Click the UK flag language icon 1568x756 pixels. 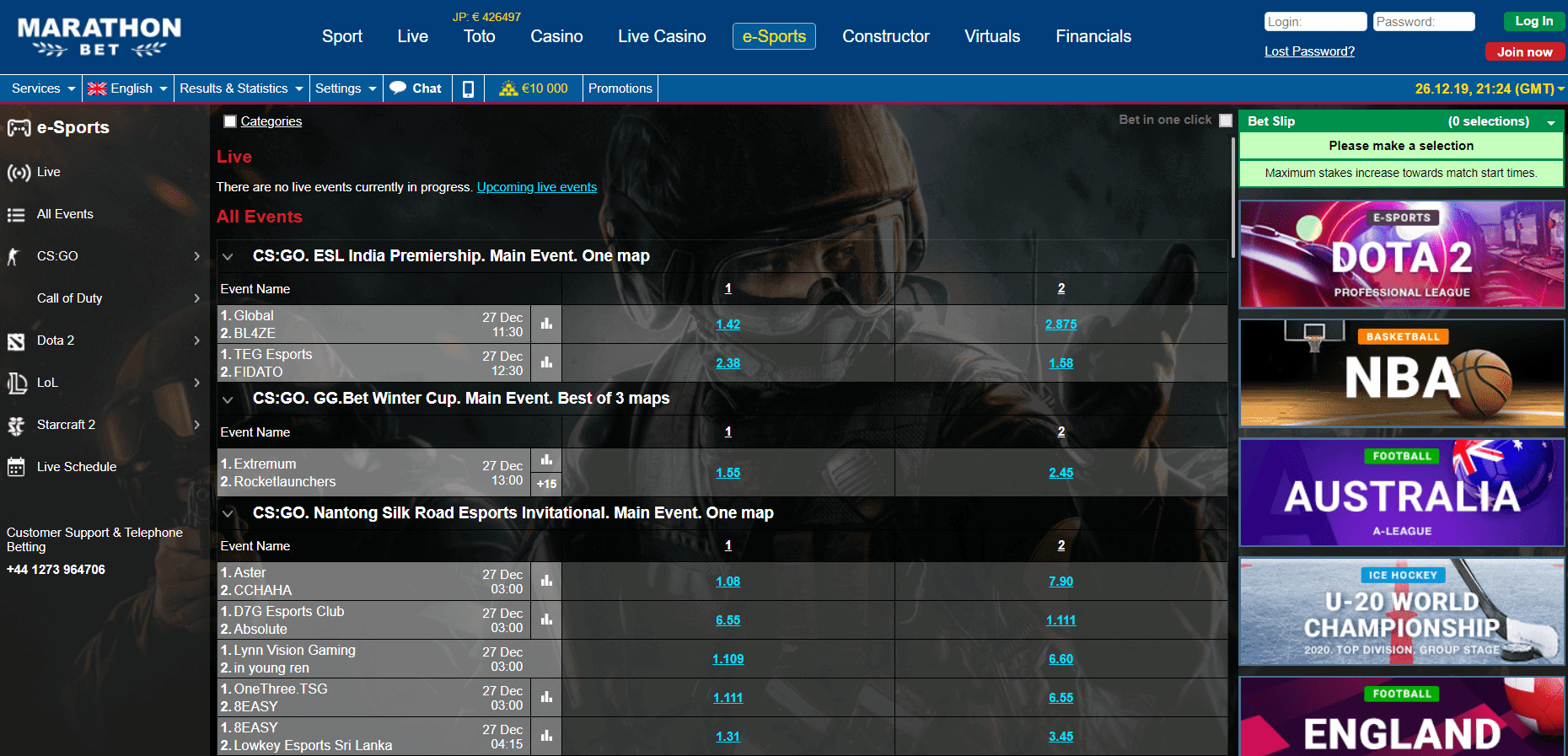click(97, 88)
